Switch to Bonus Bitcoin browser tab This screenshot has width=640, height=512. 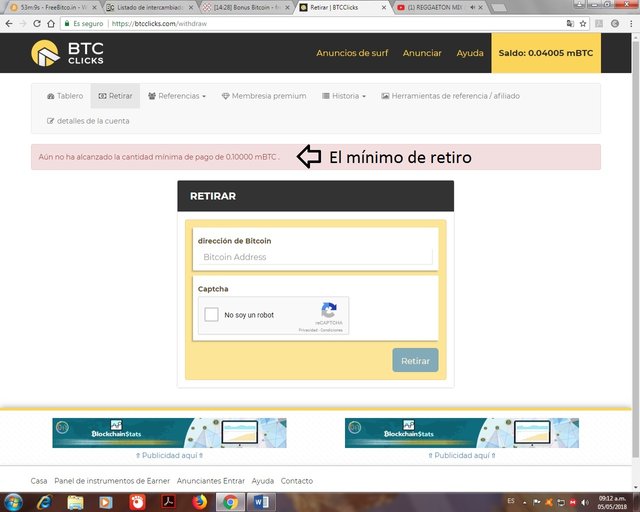tap(246, 7)
